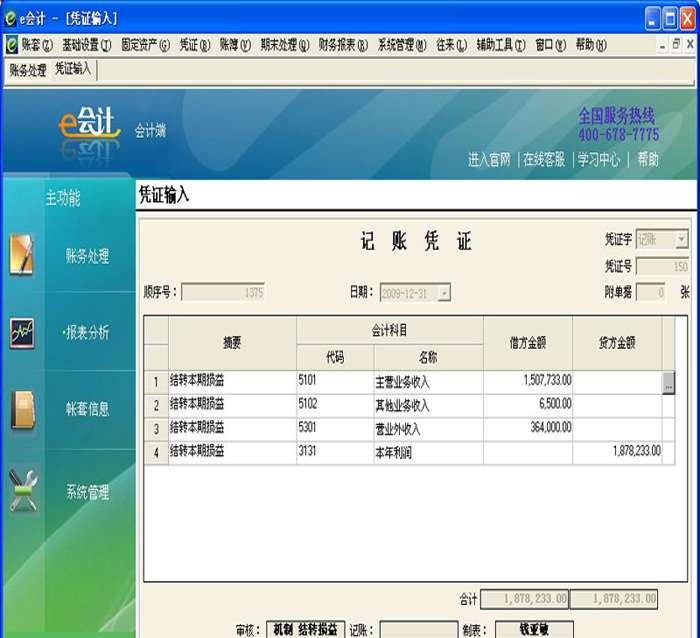
Task: Select 账务处理 in the sidebar
Action: pos(88,256)
